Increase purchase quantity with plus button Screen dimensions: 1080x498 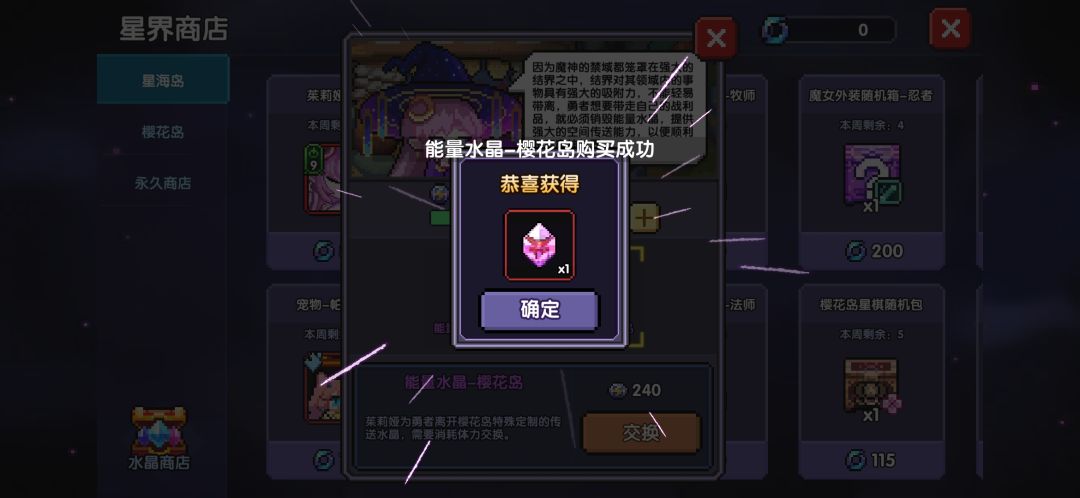644,218
